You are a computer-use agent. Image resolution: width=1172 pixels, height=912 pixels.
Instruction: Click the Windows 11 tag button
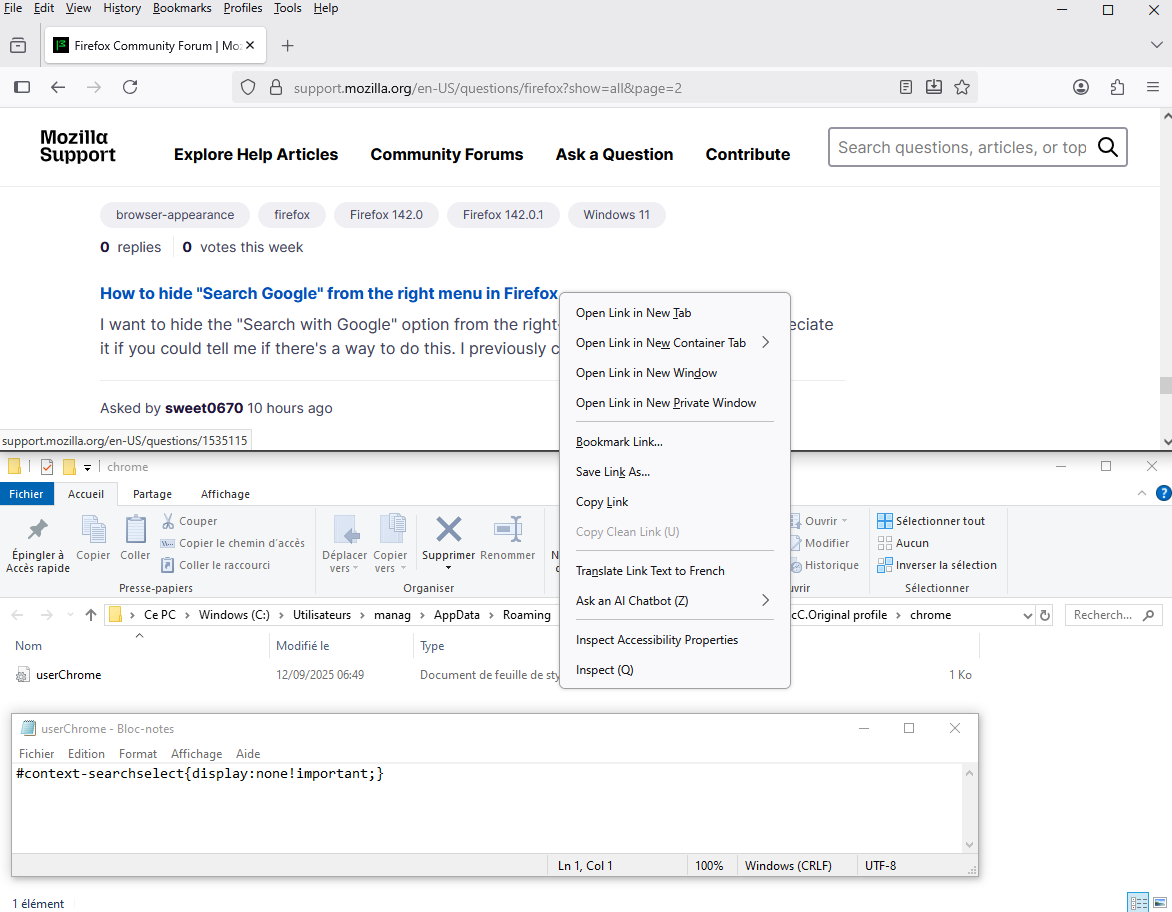tap(616, 215)
